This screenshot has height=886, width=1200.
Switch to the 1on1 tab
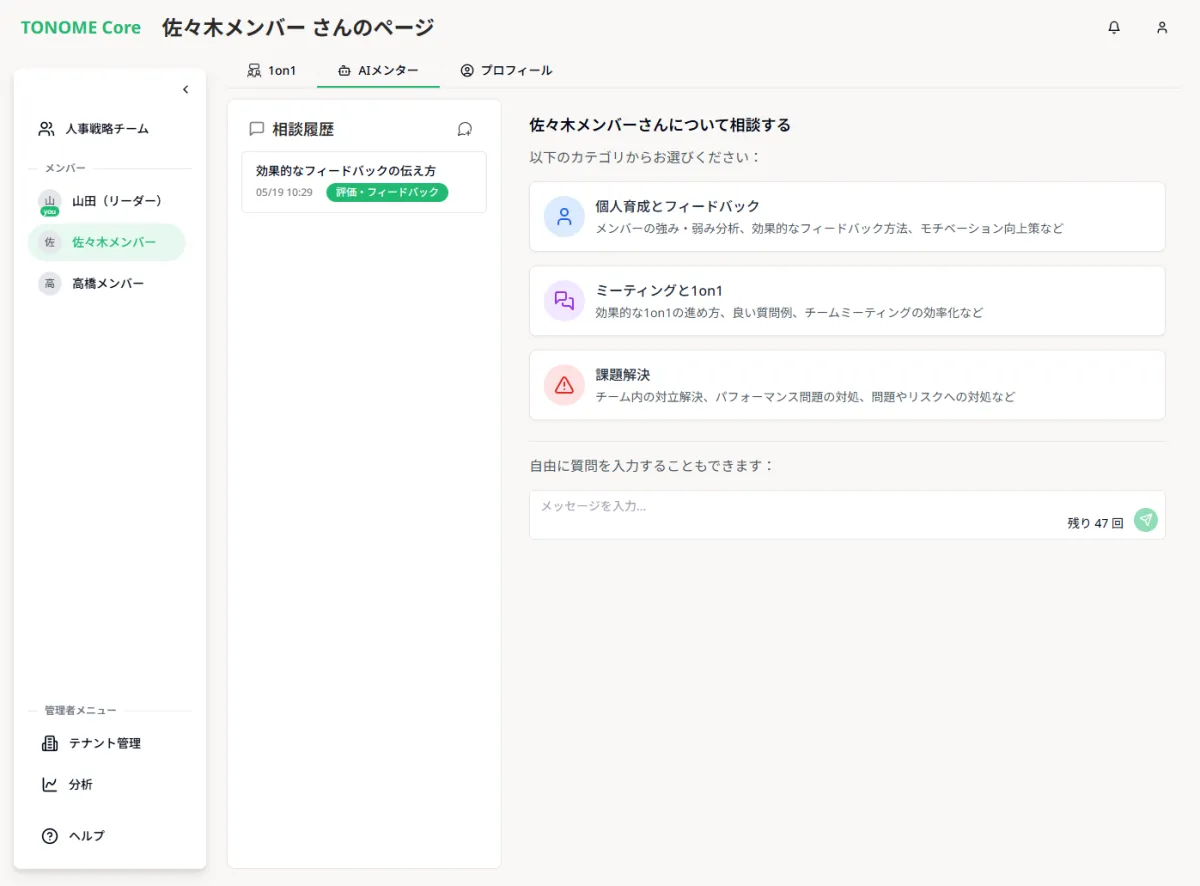272,71
